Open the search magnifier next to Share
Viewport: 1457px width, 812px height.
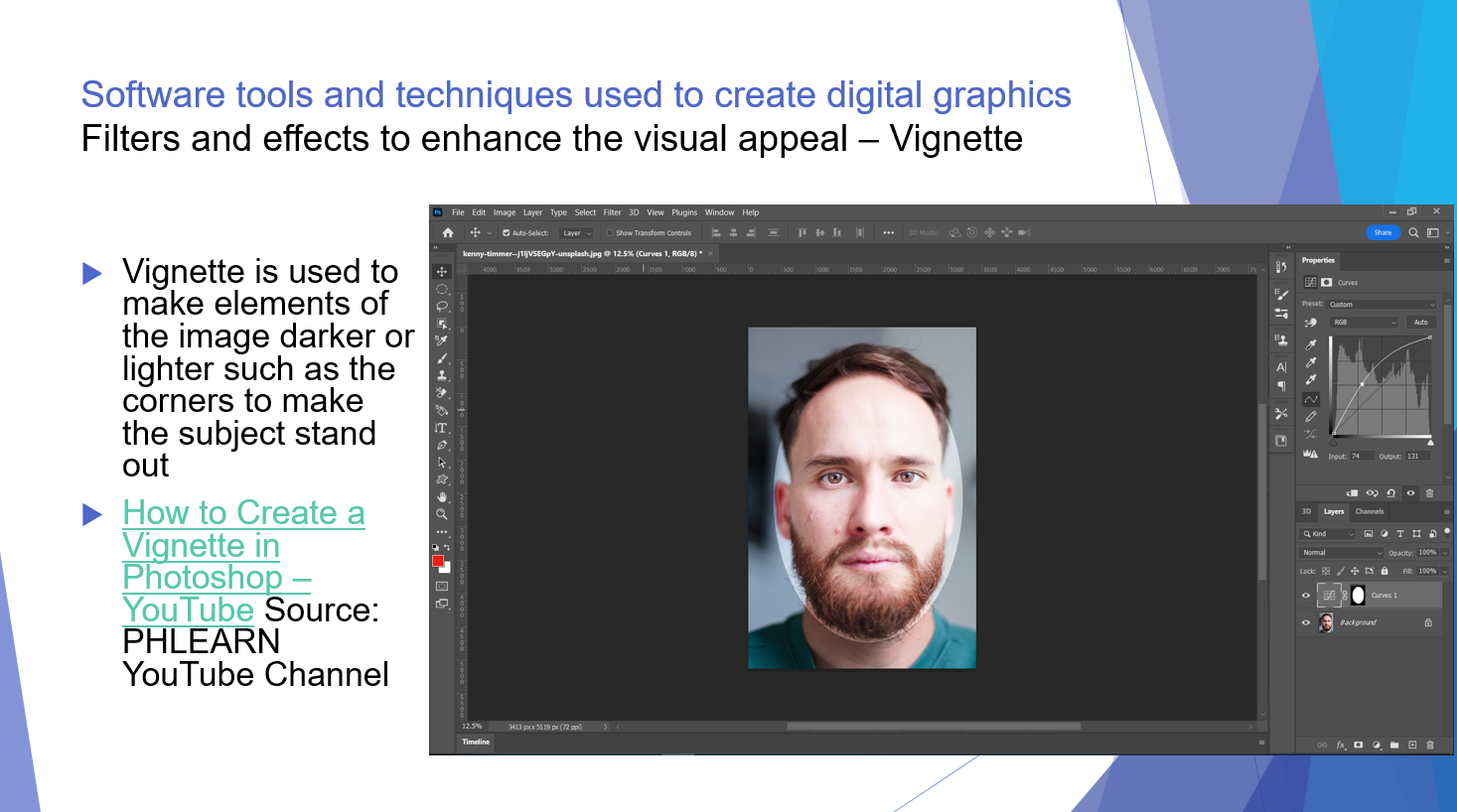pyautogui.click(x=1413, y=232)
